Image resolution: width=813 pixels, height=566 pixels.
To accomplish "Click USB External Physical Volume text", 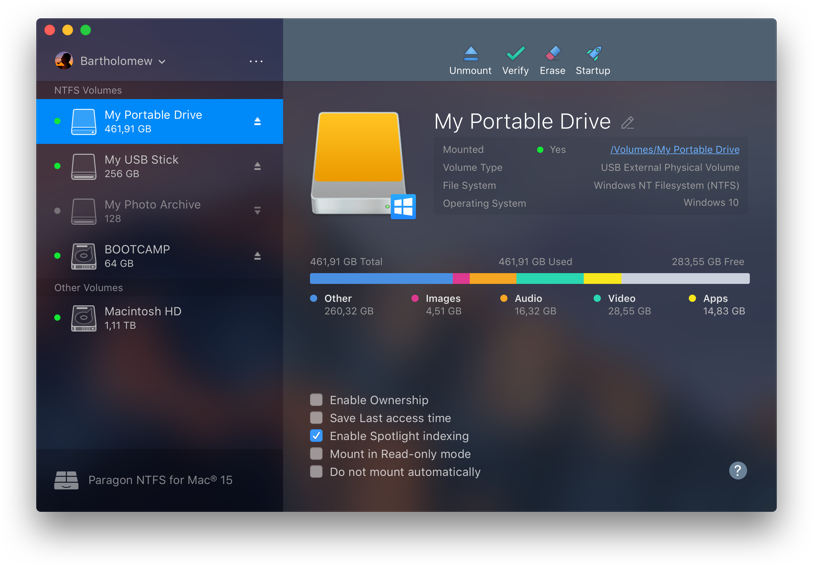I will click(x=670, y=167).
